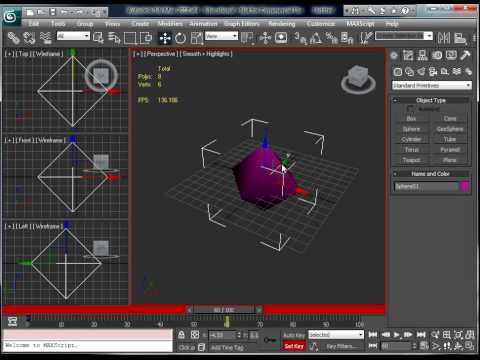The width and height of the screenshot is (480, 360).
Task: Switch to the Utilities hammer tab
Action: coord(466,55)
